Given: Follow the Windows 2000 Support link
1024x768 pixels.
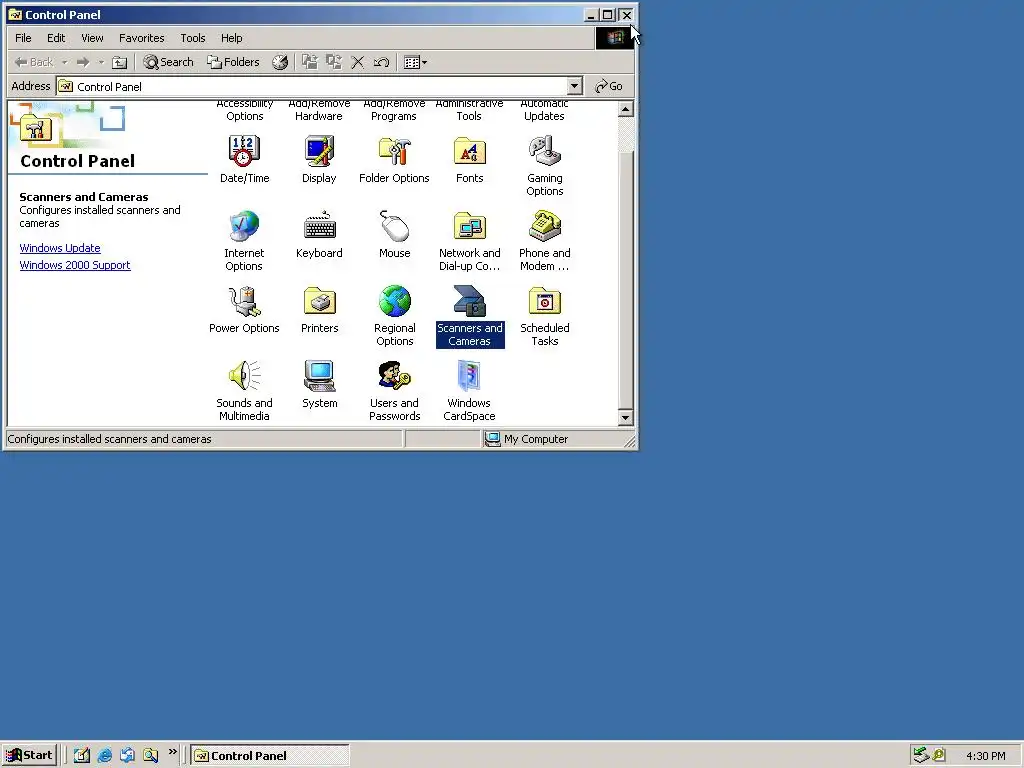Looking at the screenshot, I should (x=75, y=265).
